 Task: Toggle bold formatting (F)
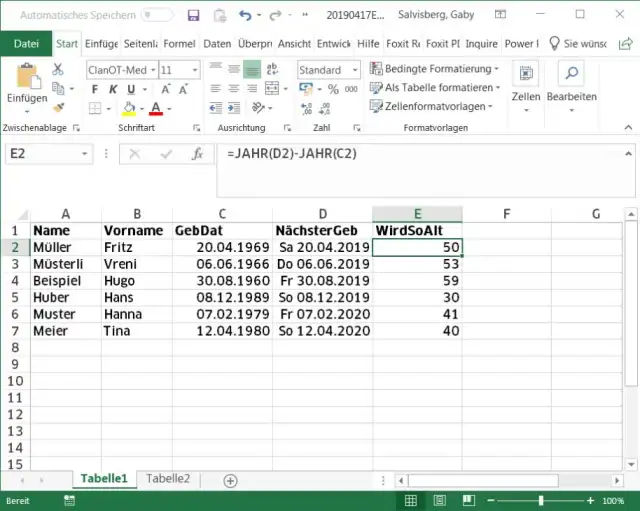pyautogui.click(x=95, y=89)
